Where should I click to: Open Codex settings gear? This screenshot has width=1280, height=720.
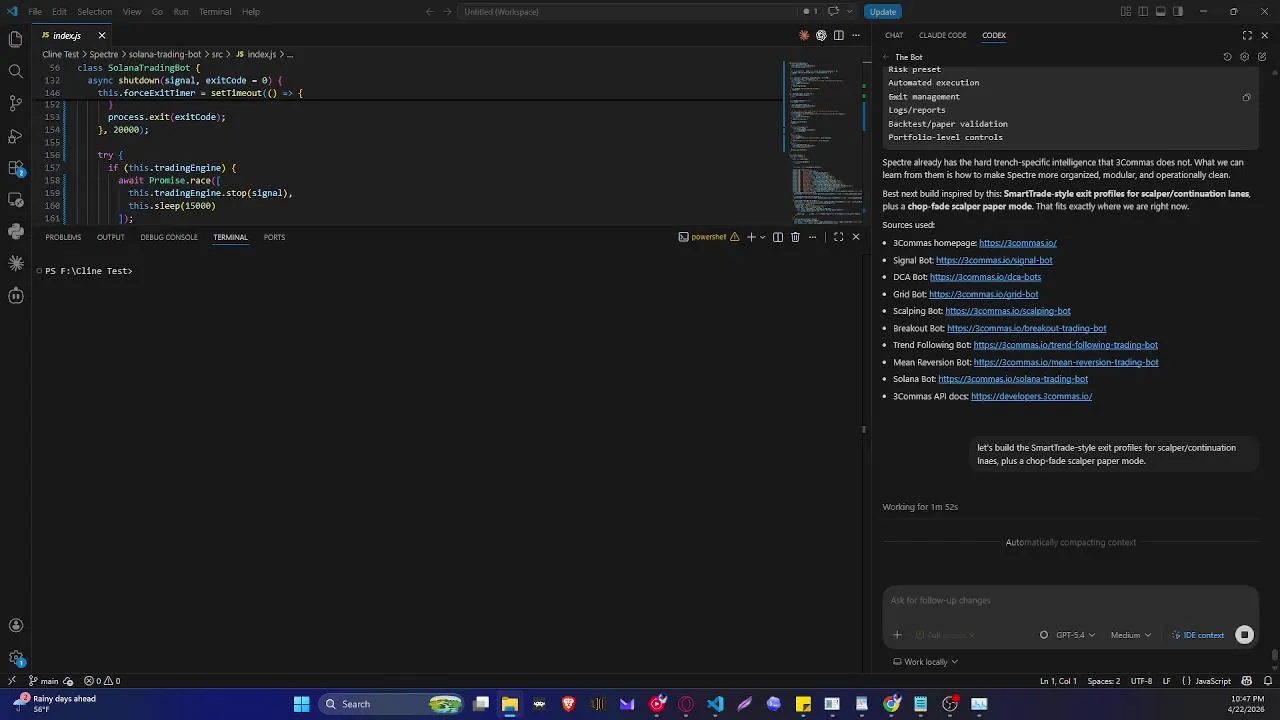[x=1245, y=57]
